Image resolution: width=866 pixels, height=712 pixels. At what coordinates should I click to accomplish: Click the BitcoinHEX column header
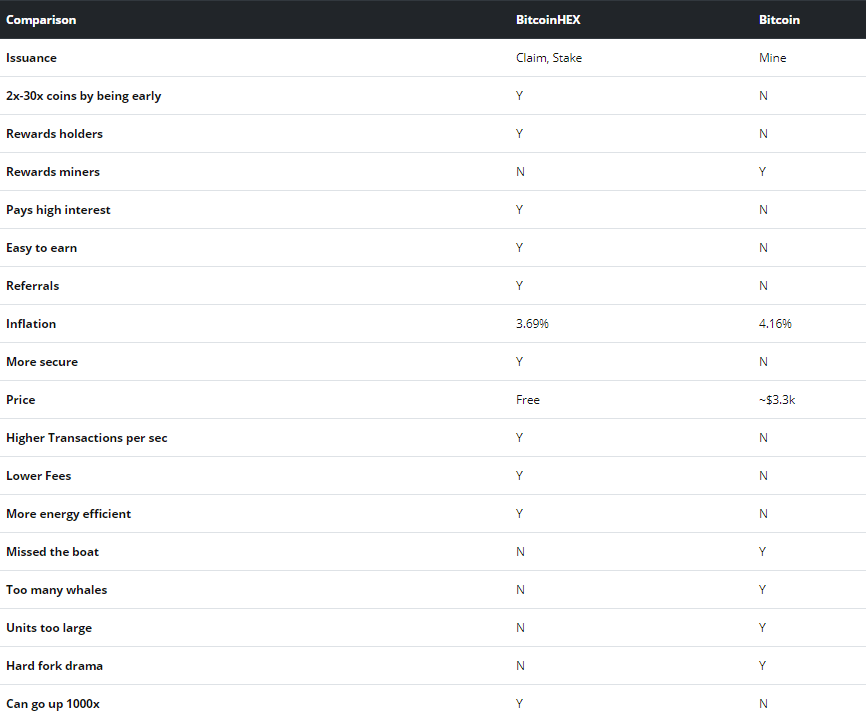point(548,20)
